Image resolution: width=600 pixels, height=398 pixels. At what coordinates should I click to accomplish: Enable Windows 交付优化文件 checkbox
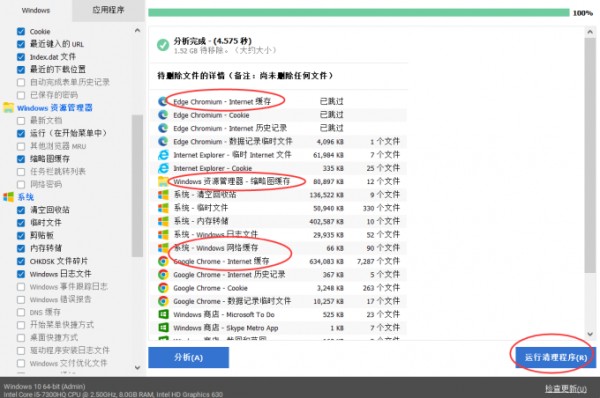coord(21,364)
